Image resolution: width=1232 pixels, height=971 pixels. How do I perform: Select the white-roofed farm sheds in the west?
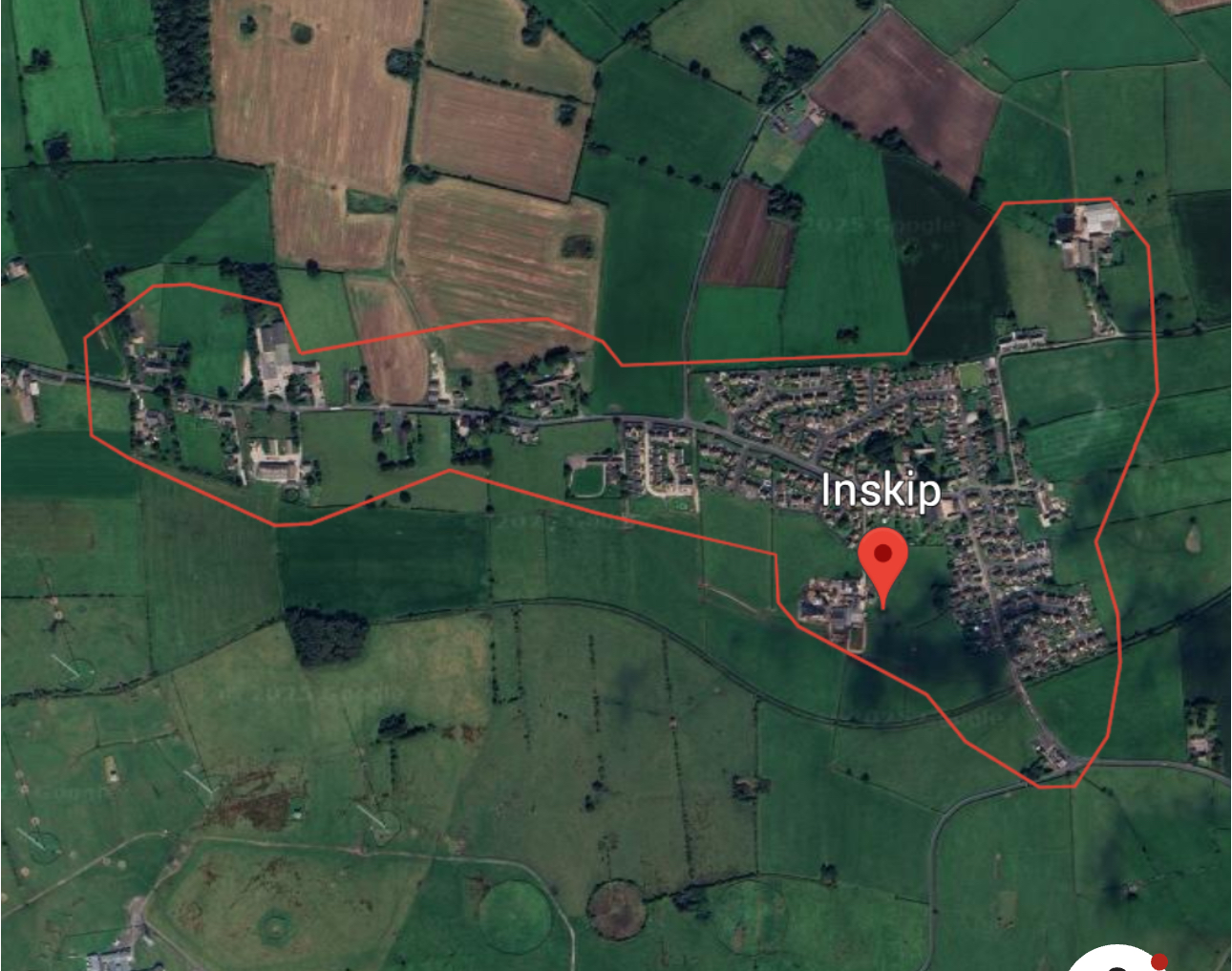[x=276, y=360]
